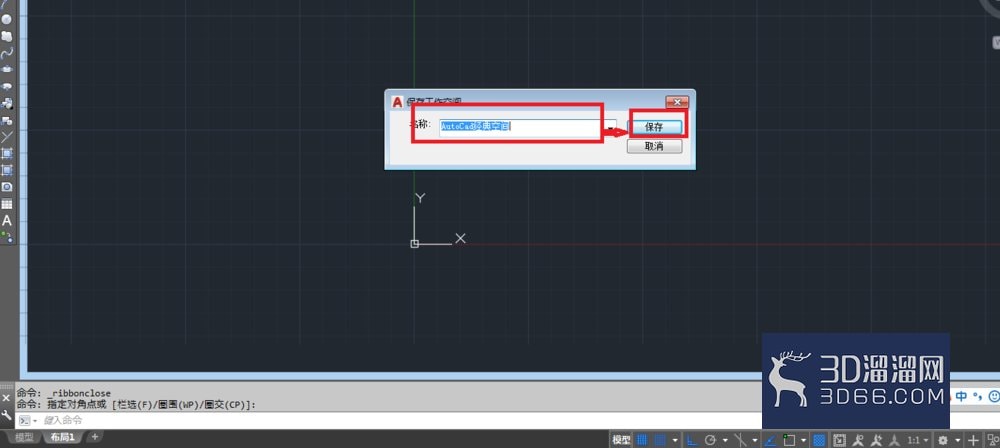Open snap mode settings dropdown arrow
The width and height of the screenshot is (1000, 448).
675,440
